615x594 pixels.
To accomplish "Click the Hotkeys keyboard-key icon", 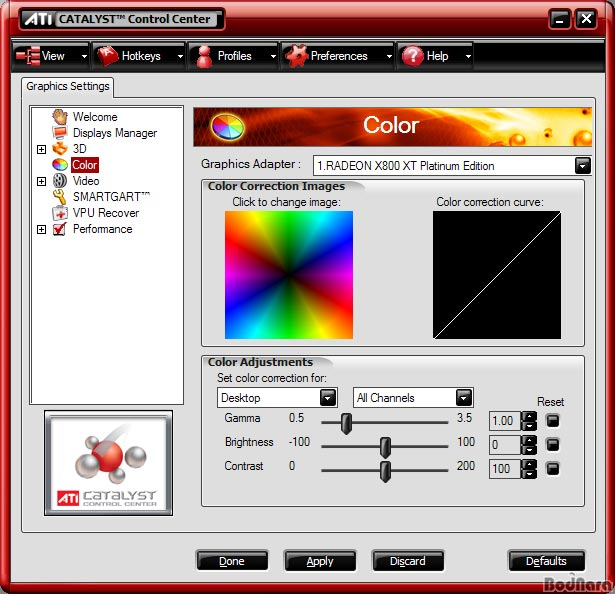I will coord(107,56).
